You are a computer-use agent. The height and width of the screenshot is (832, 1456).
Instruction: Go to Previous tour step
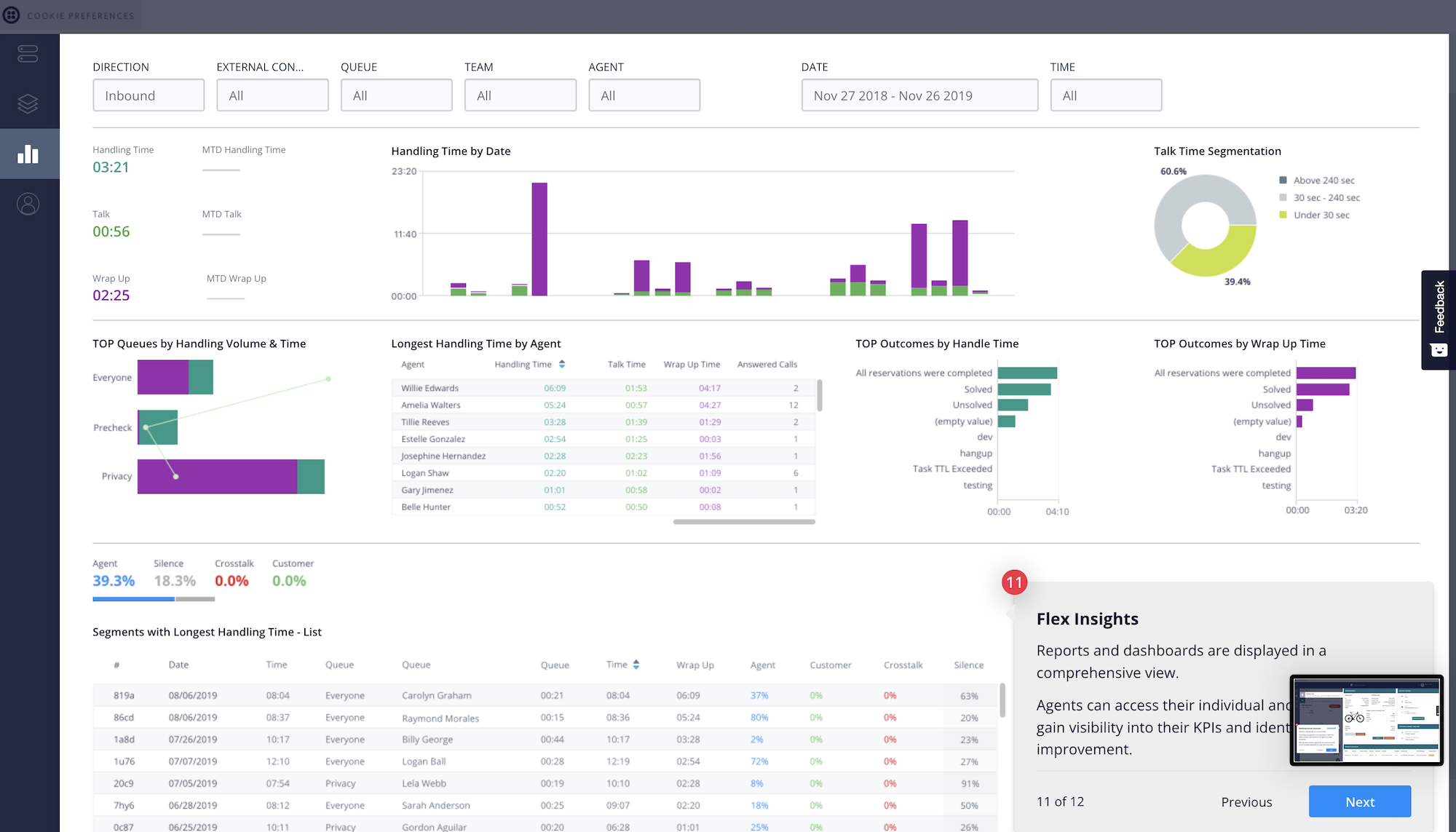click(1246, 802)
